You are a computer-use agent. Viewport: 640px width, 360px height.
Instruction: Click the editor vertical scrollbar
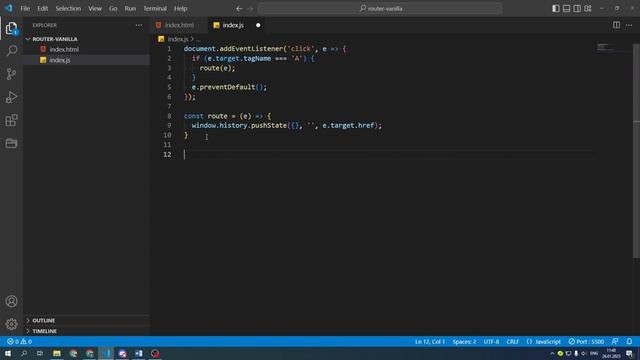click(636, 151)
